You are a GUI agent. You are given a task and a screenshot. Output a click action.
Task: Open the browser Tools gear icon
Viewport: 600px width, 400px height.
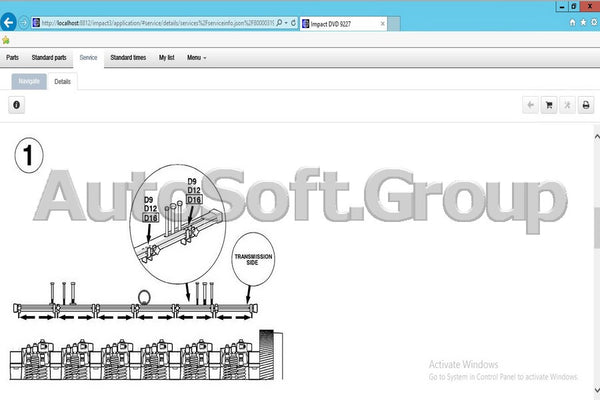coord(594,22)
